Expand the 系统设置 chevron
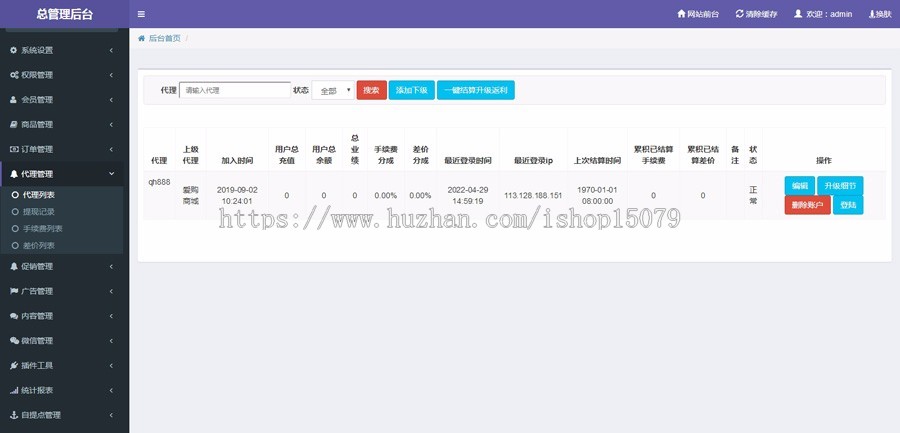 tap(111, 51)
